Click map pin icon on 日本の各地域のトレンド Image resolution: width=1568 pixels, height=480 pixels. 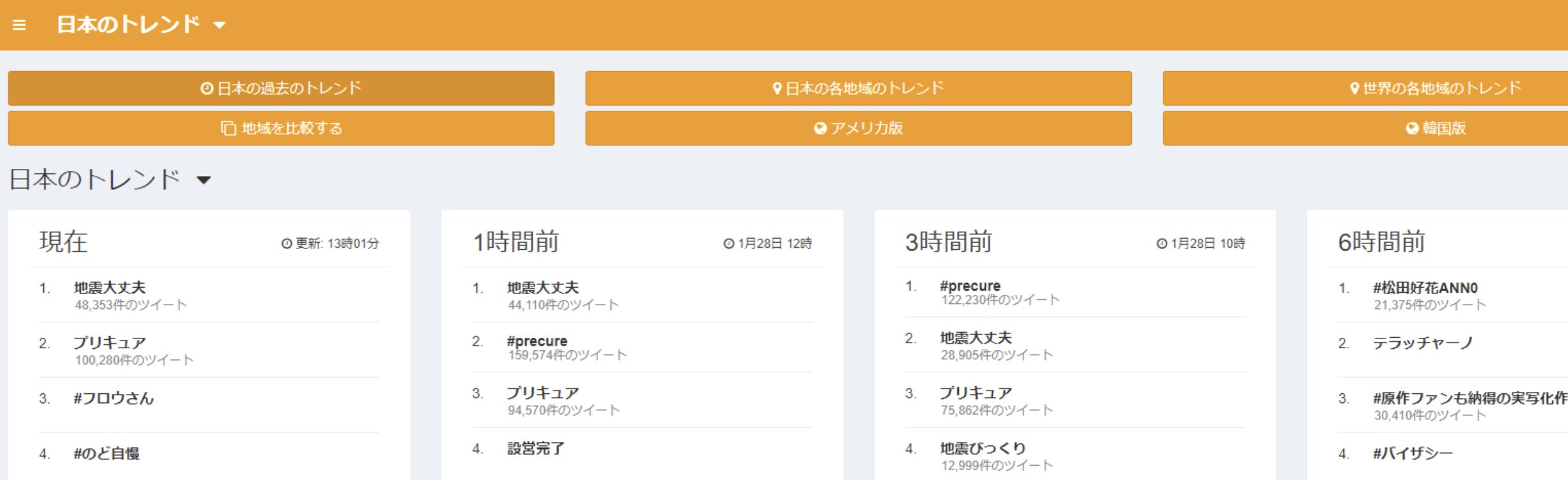click(777, 88)
